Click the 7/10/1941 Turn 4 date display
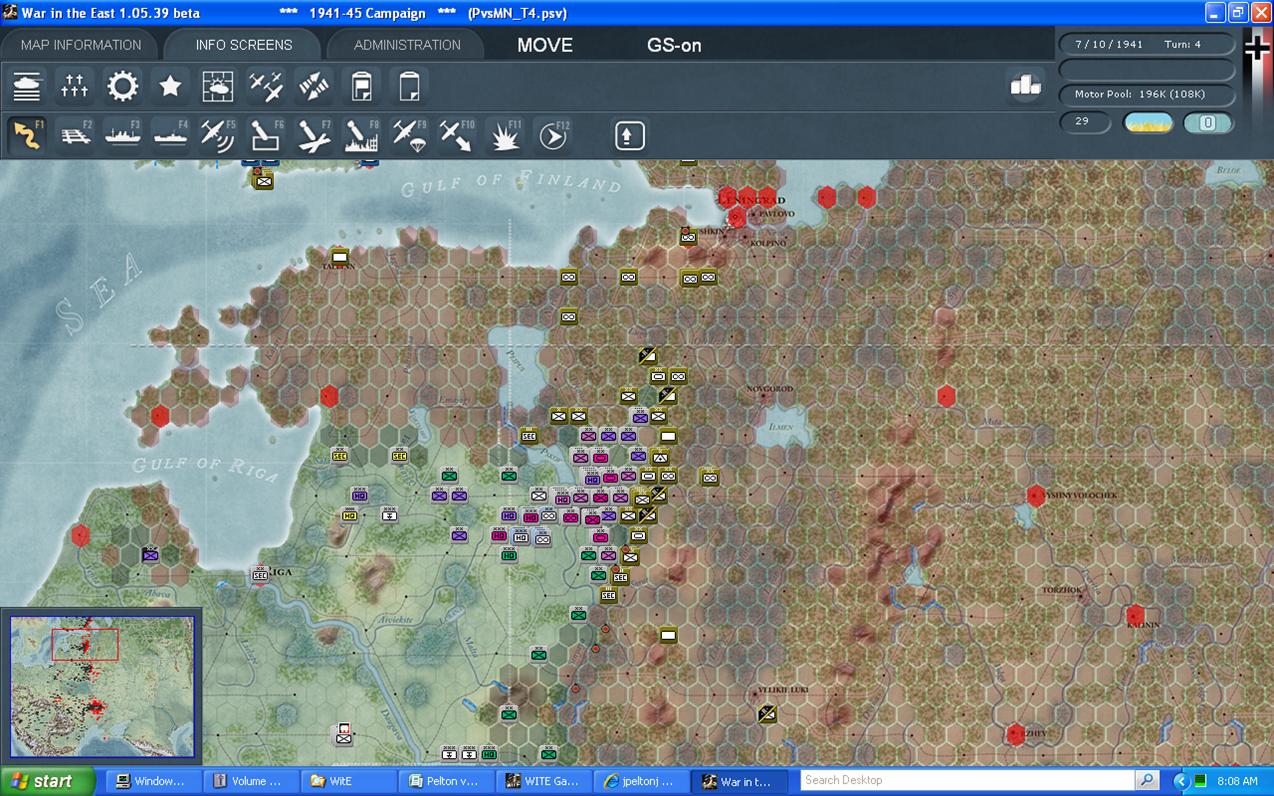The height and width of the screenshot is (796, 1274). tap(1147, 45)
